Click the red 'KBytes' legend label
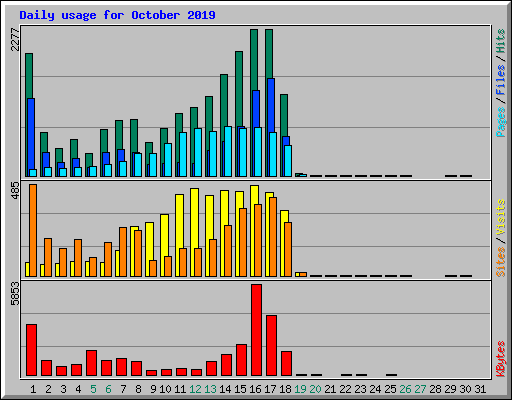Viewport: 512px width, 400px height. [x=501, y=359]
